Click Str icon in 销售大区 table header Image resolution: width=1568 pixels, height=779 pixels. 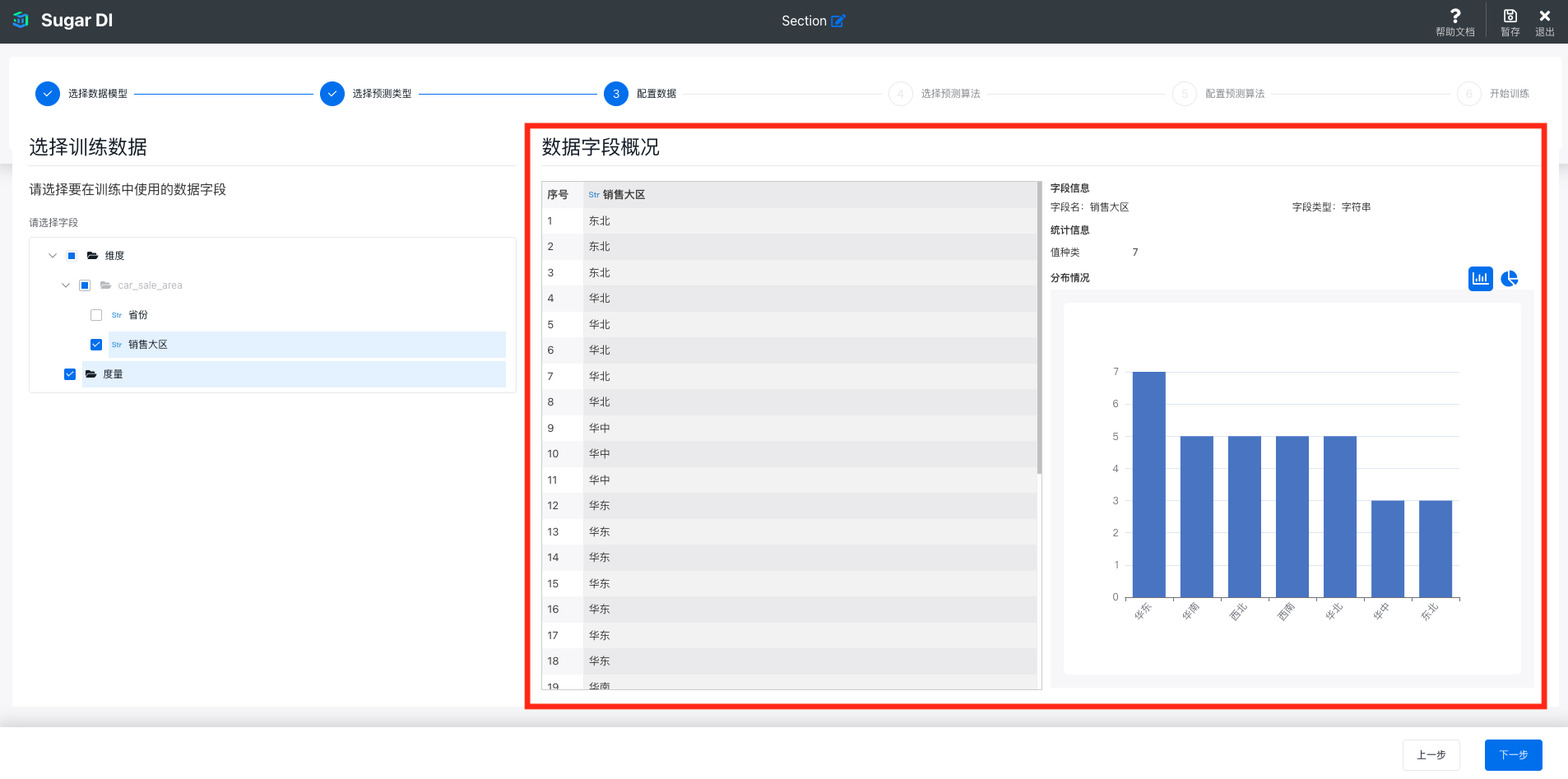(594, 195)
